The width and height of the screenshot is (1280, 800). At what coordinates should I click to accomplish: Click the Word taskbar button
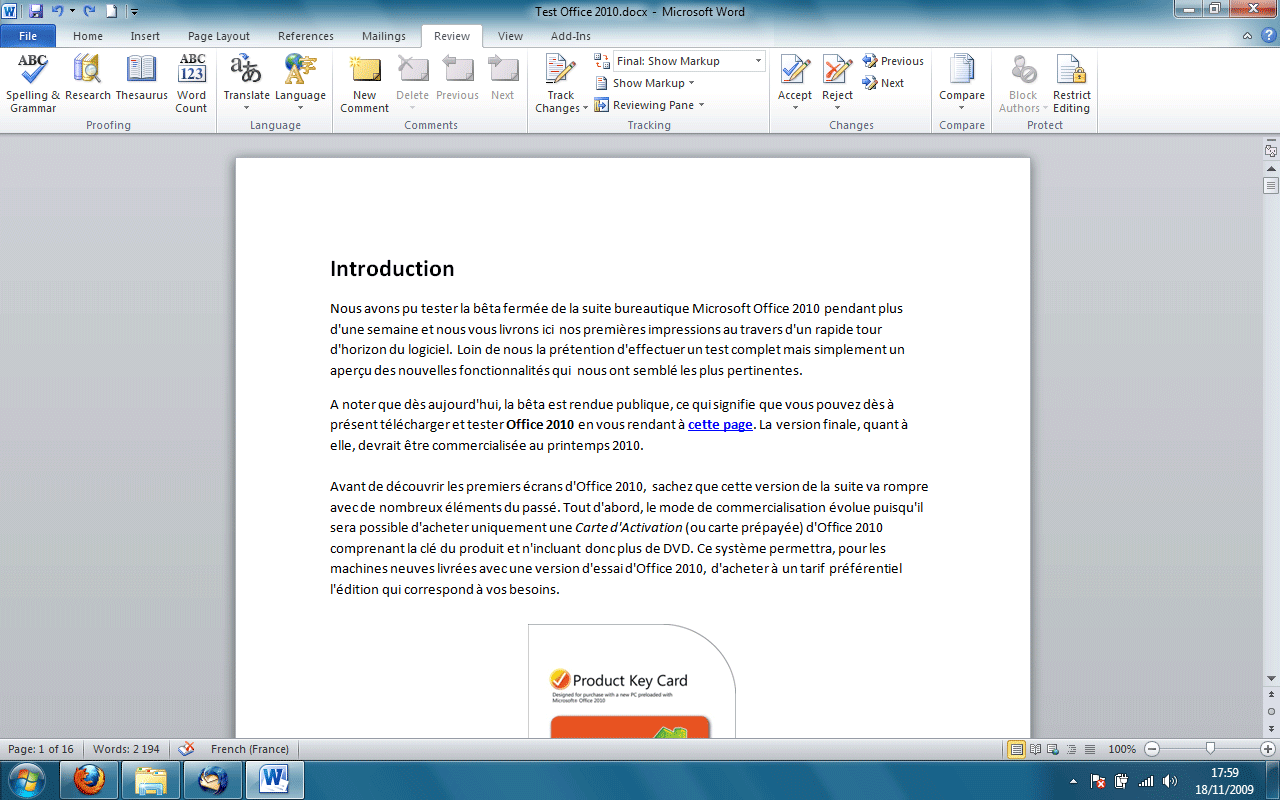coord(274,779)
